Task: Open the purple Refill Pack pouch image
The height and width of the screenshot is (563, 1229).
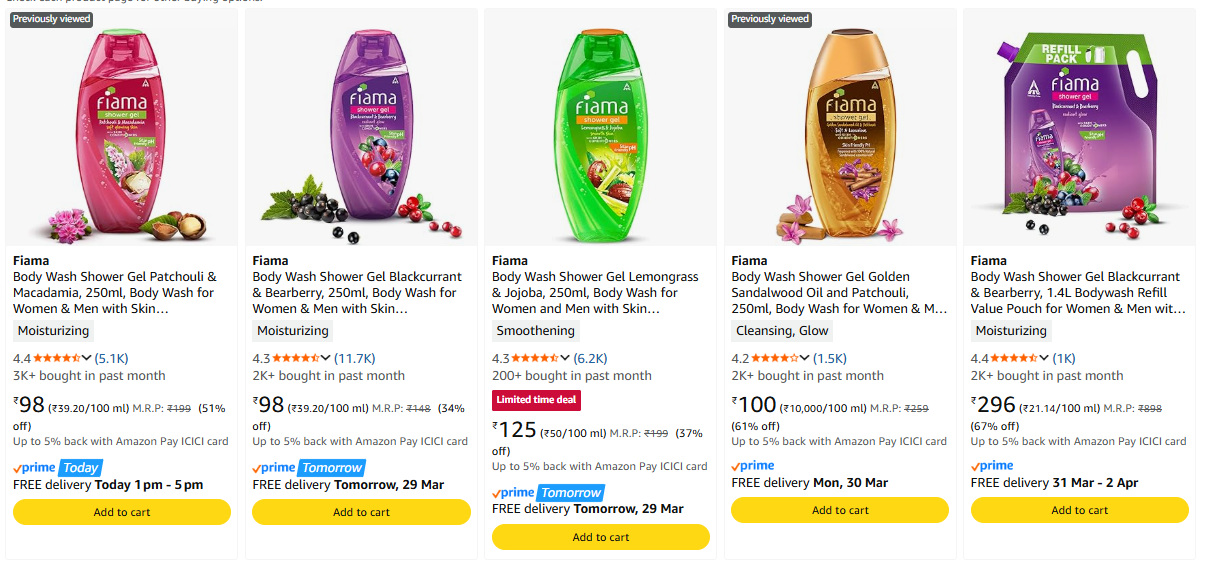Action: pos(1079,127)
